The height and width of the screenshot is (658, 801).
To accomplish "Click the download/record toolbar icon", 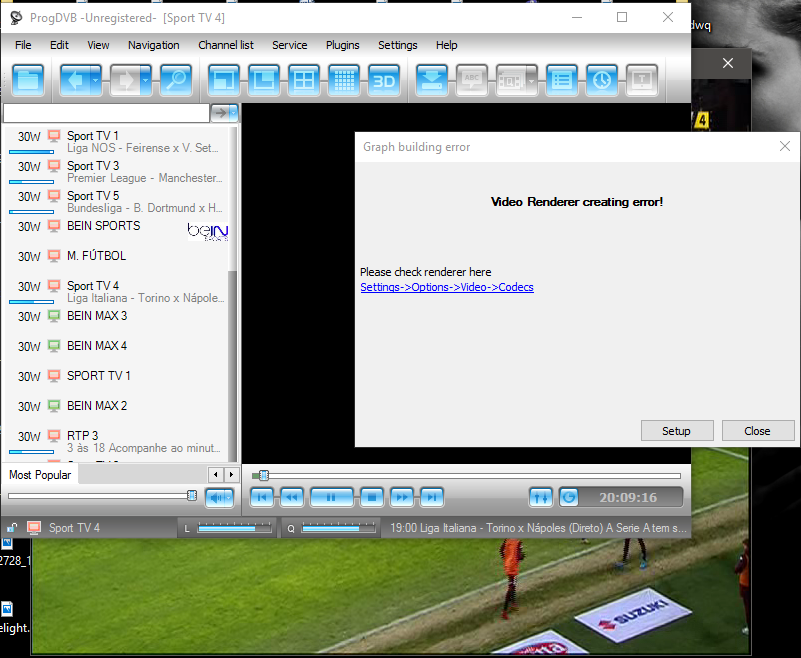I will coord(432,80).
